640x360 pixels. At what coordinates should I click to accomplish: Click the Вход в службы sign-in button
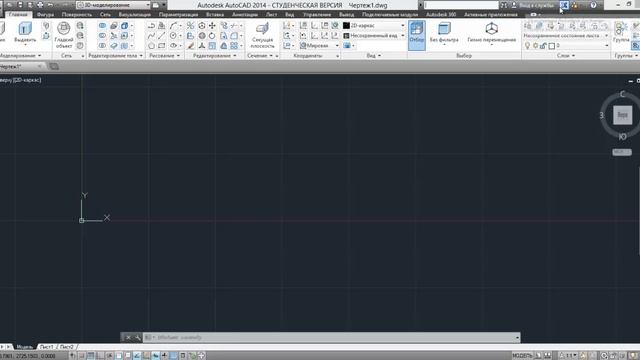pyautogui.click(x=536, y=5)
